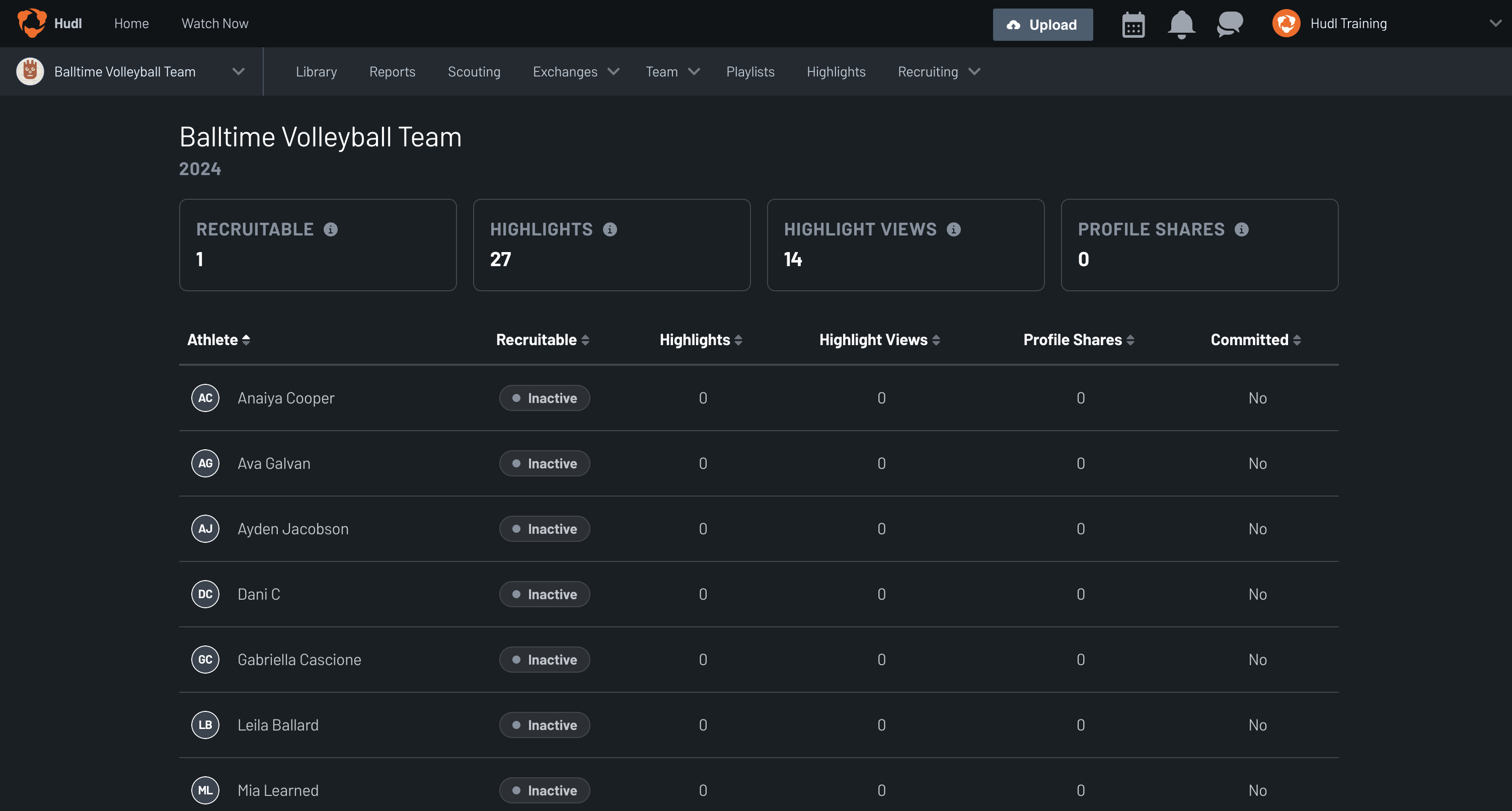Sort table by Athlete column
This screenshot has width=1512, height=811.
coord(218,340)
